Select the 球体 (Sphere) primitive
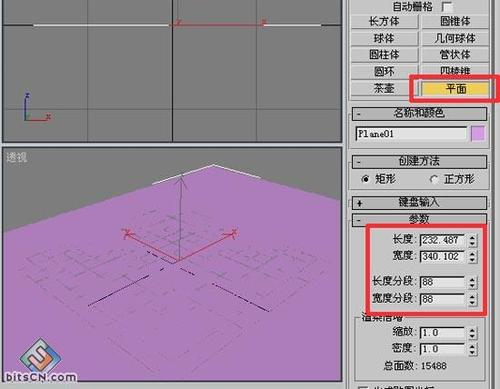 [384, 38]
